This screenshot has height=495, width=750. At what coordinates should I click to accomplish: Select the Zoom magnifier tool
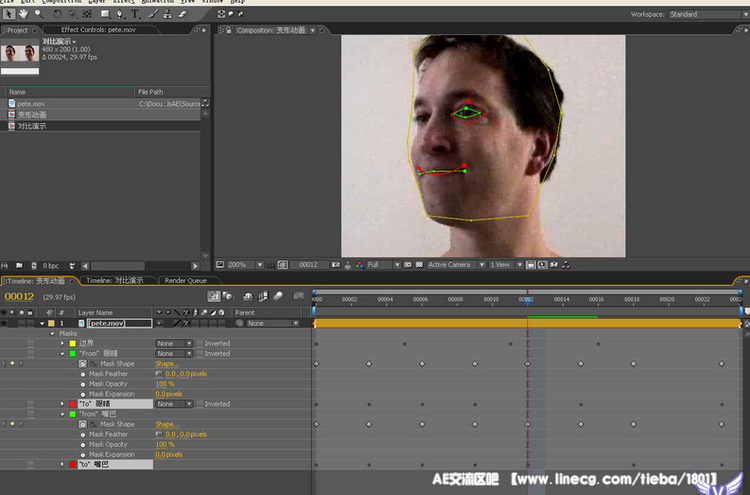[x=39, y=14]
